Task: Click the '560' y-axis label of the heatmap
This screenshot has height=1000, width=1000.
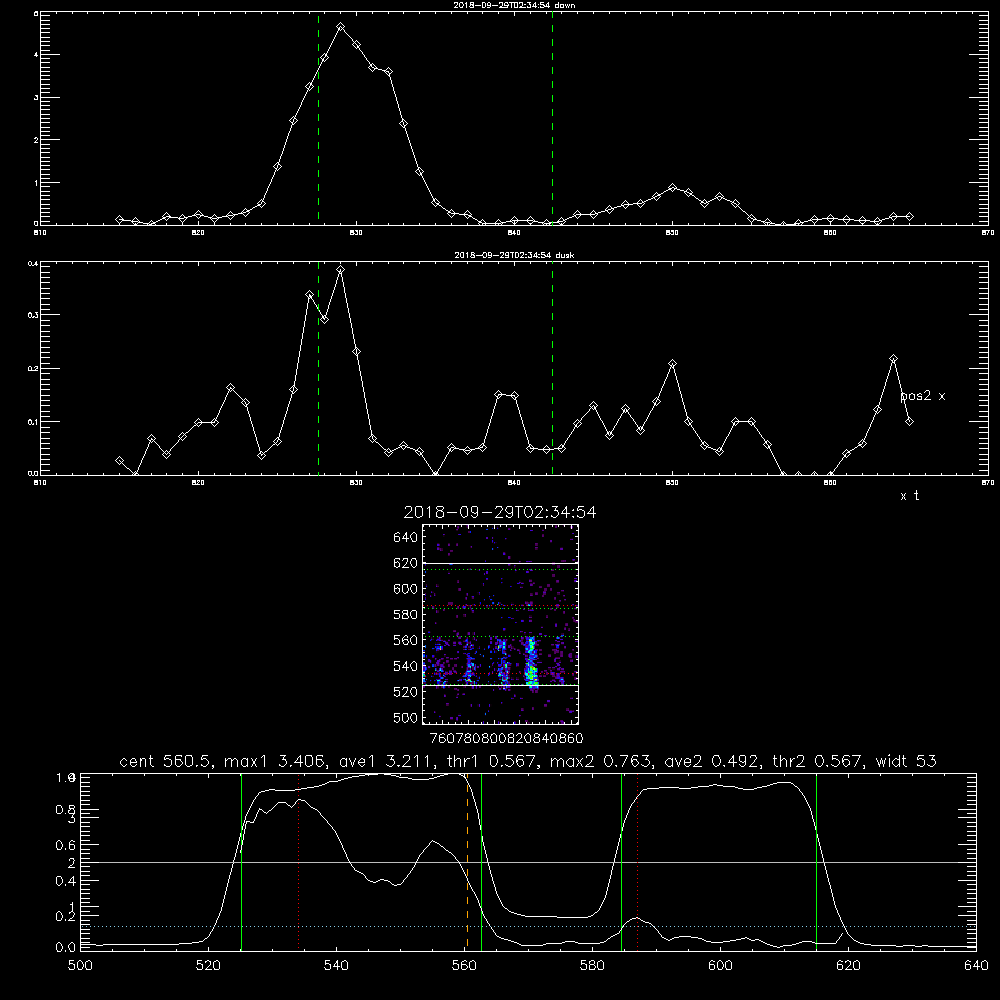Action: pyautogui.click(x=405, y=640)
